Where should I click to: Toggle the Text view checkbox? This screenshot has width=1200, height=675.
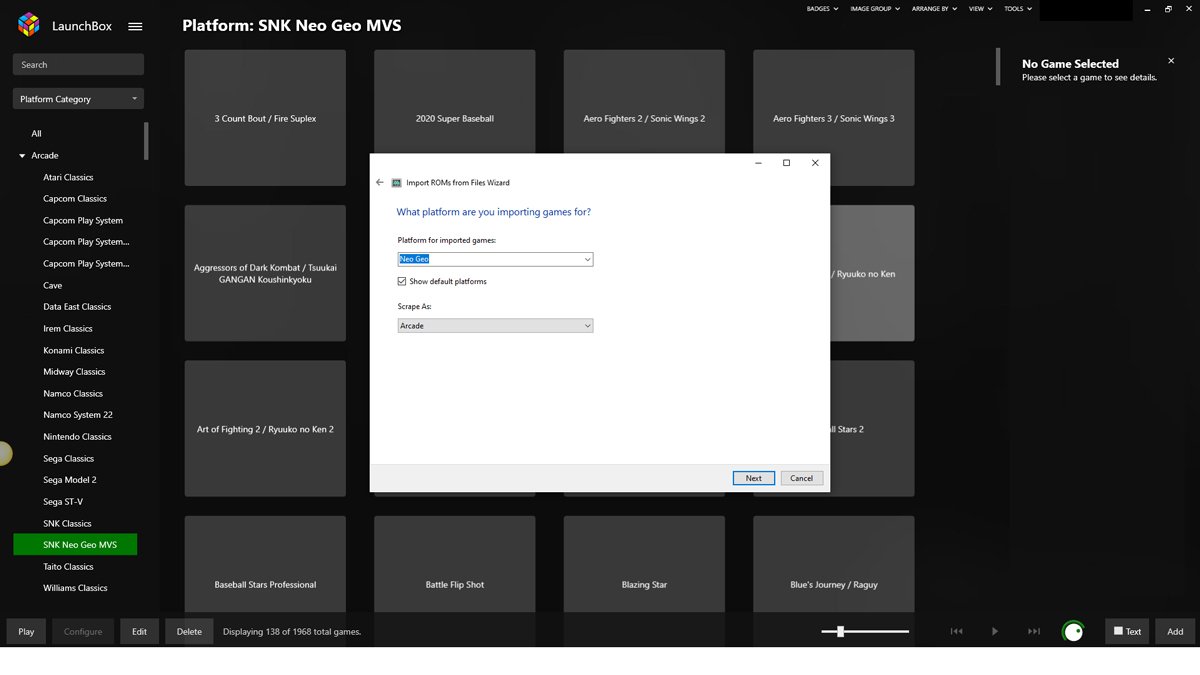[x=1119, y=631]
